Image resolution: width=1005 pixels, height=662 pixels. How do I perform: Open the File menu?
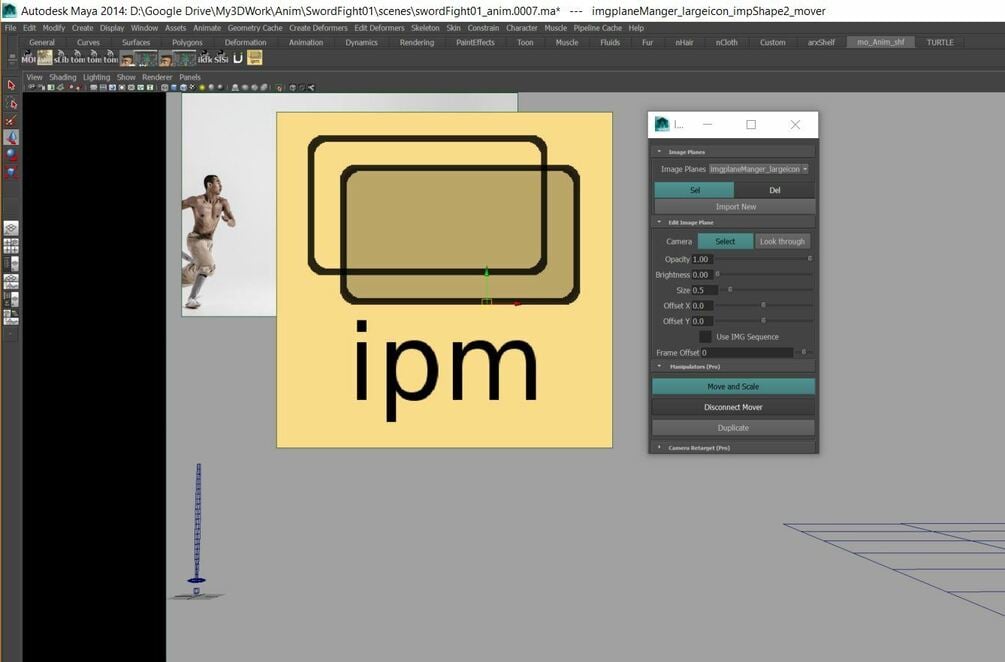coord(10,28)
